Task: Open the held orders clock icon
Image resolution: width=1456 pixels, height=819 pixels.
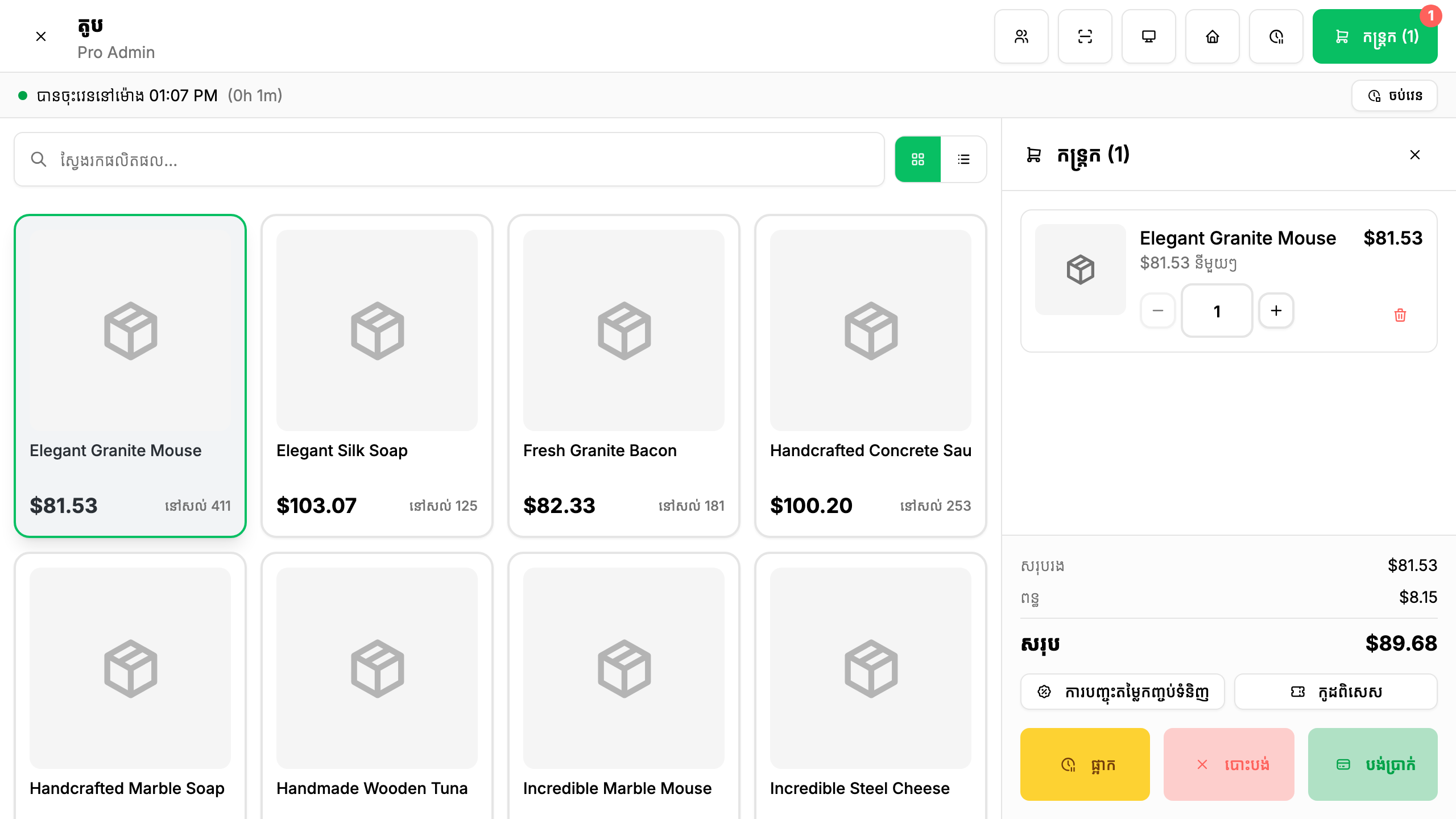Action: (1276, 36)
